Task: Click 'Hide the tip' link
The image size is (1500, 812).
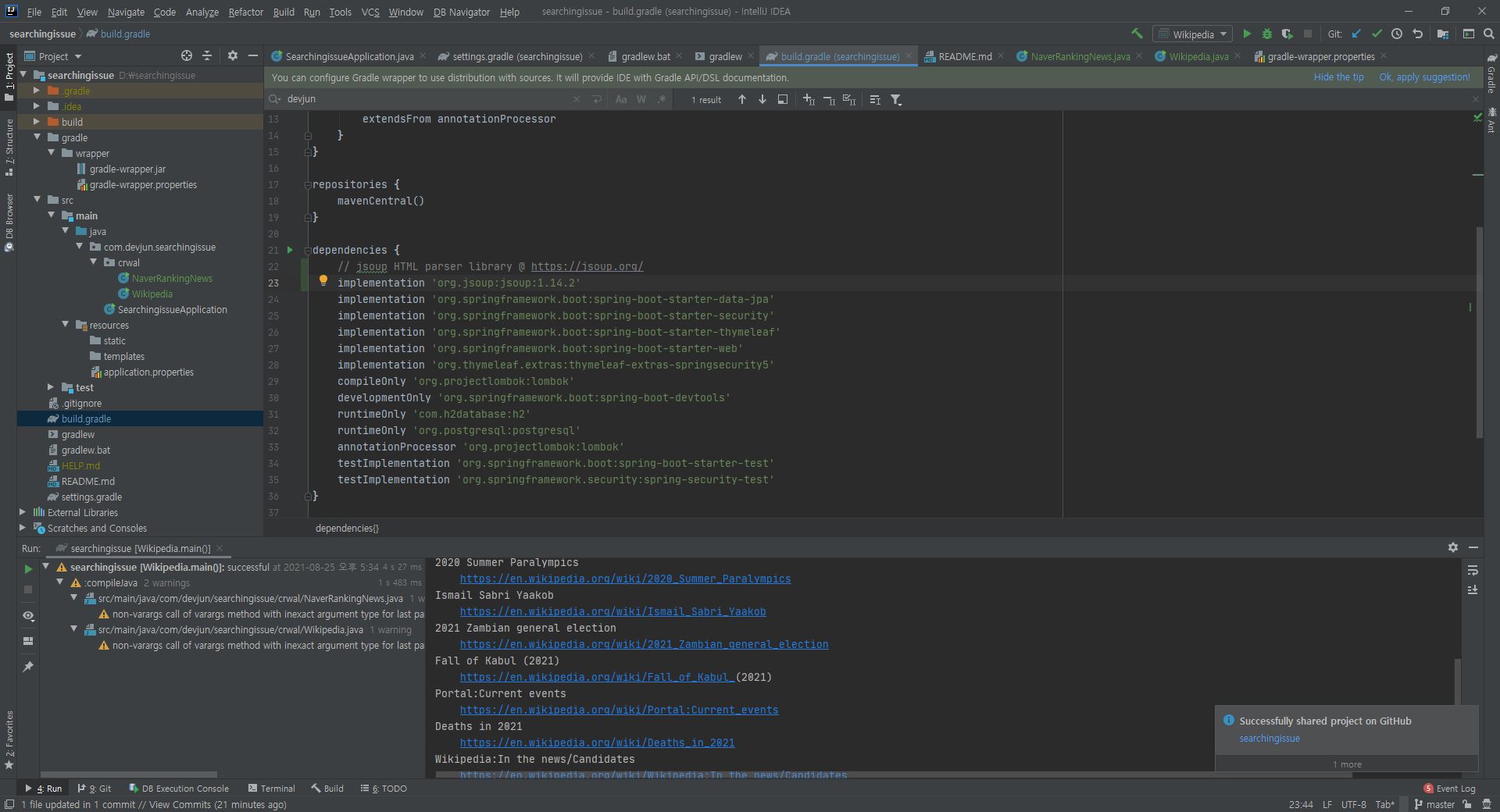Action: pos(1338,77)
